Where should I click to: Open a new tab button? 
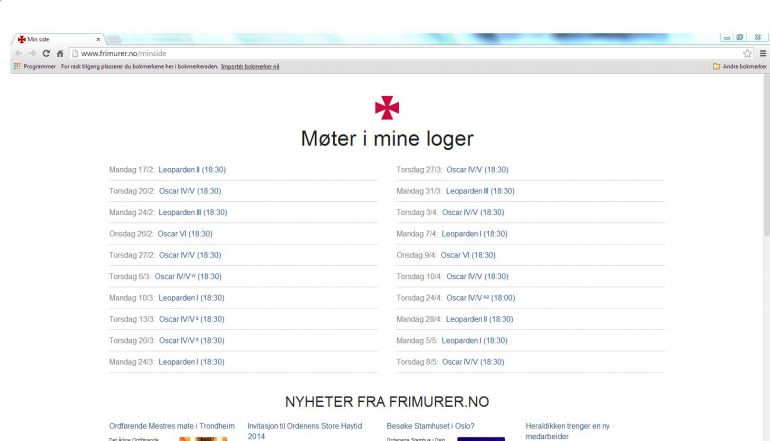(114, 39)
